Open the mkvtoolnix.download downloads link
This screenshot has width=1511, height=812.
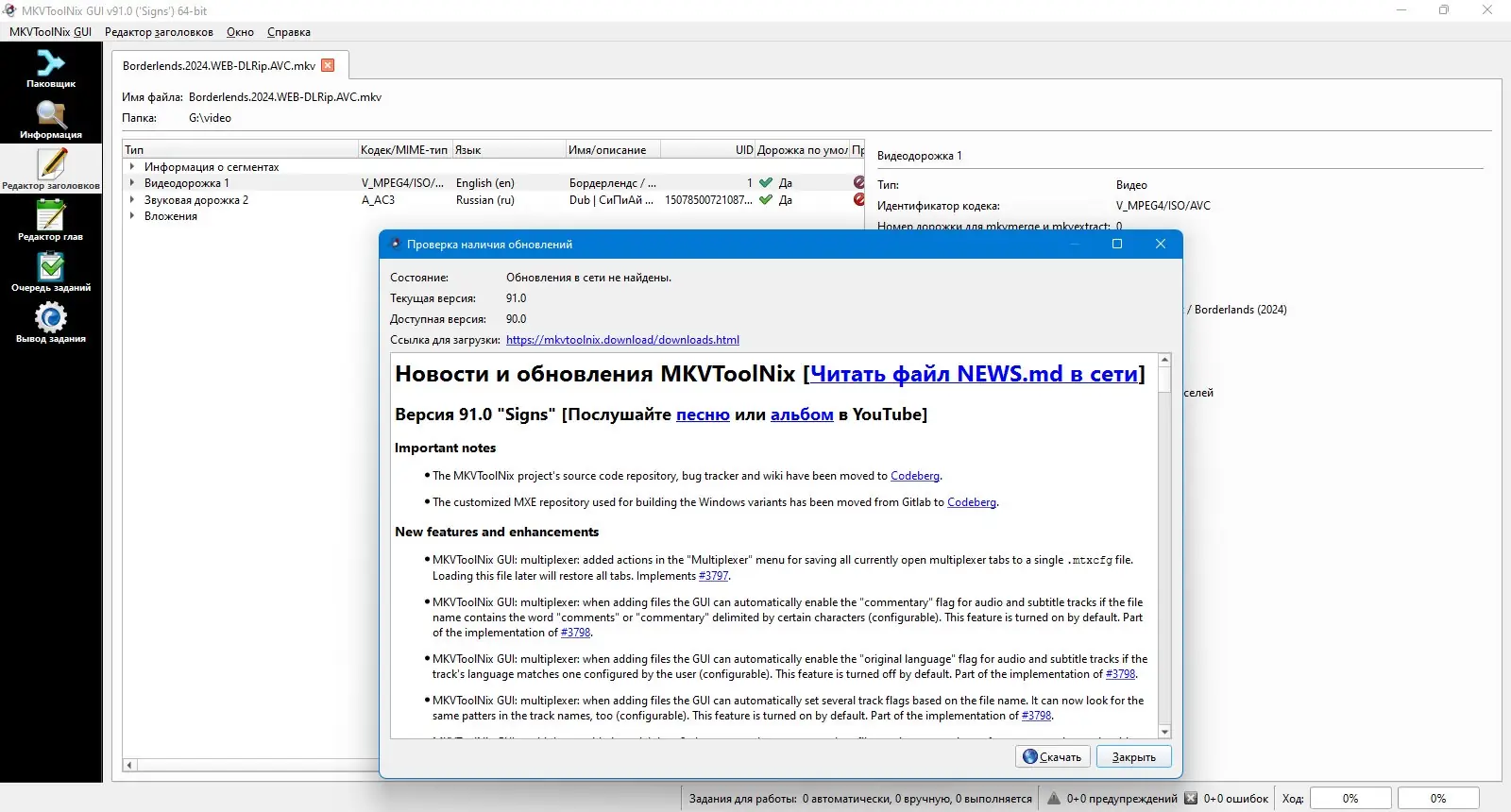click(x=622, y=340)
